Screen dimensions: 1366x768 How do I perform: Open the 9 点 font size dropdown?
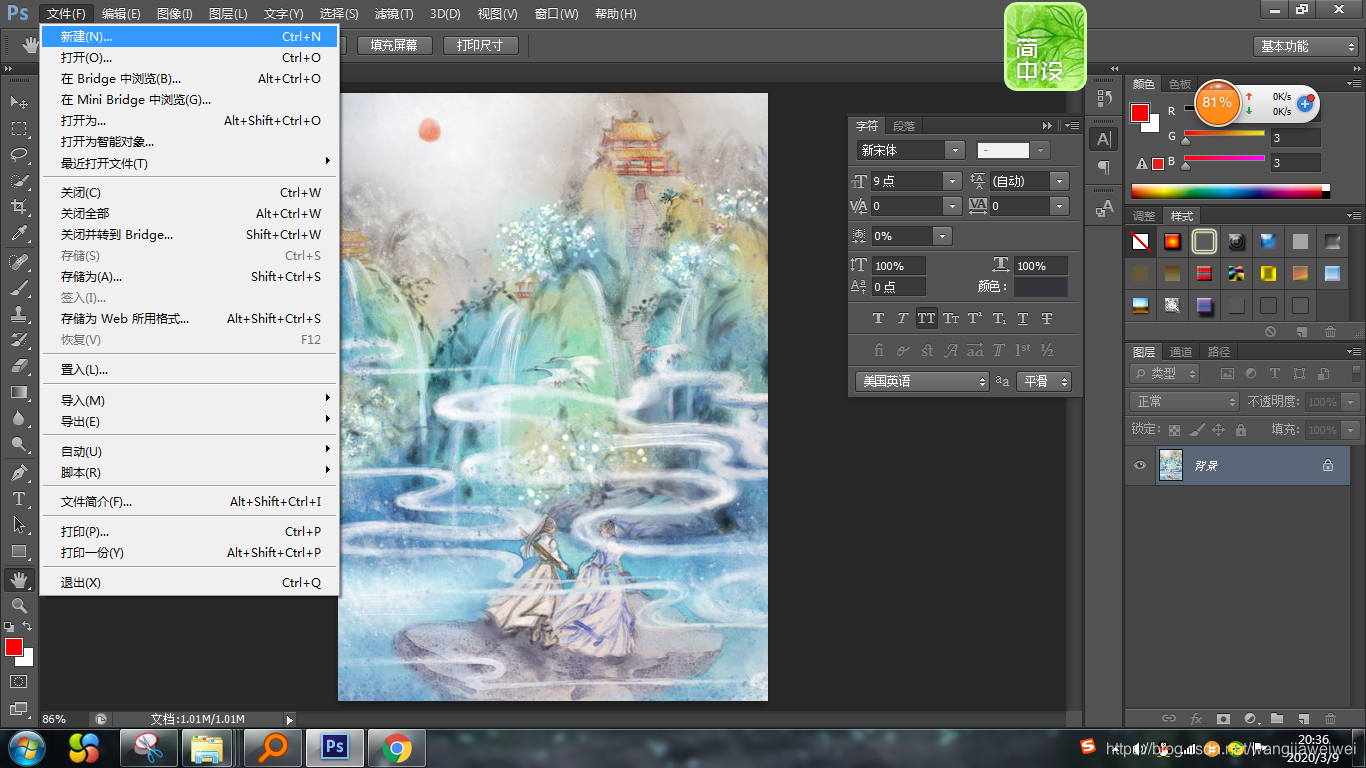point(952,181)
